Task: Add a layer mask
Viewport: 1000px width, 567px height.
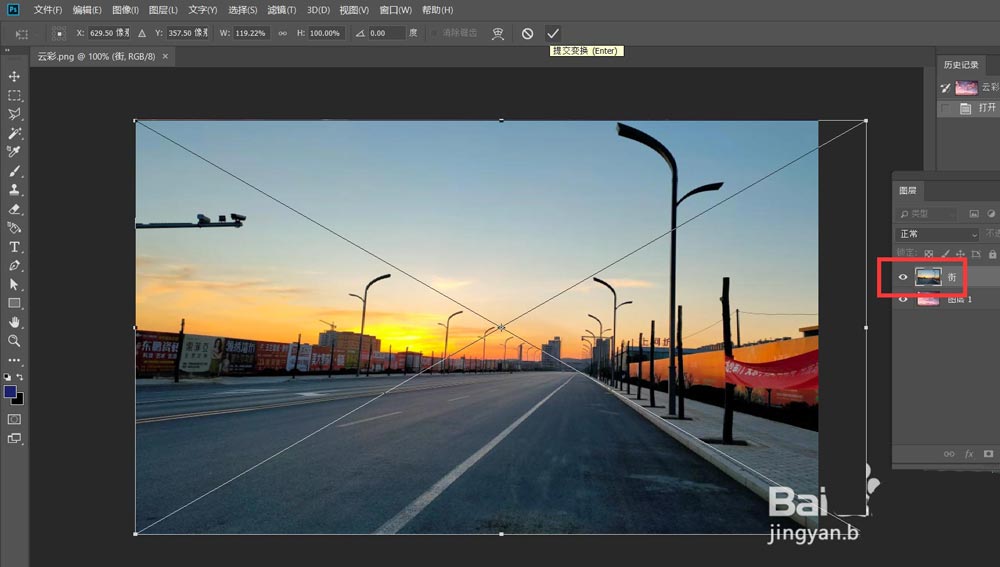Action: tap(989, 454)
